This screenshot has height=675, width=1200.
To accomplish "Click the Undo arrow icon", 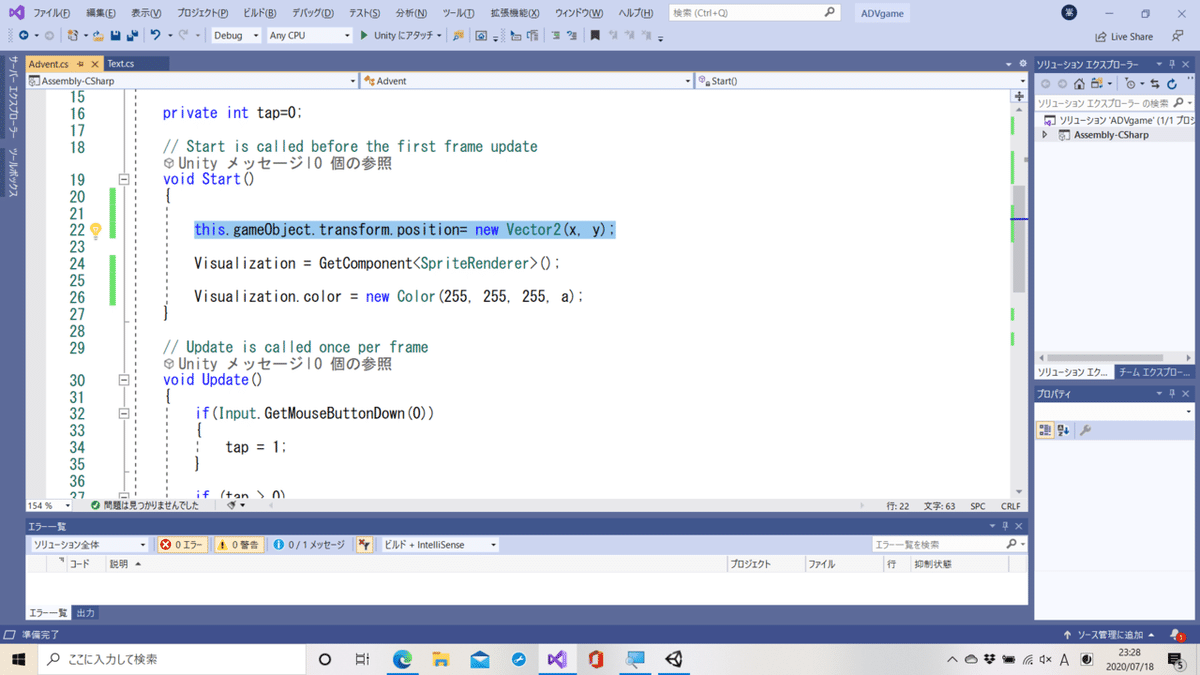I will click(155, 35).
